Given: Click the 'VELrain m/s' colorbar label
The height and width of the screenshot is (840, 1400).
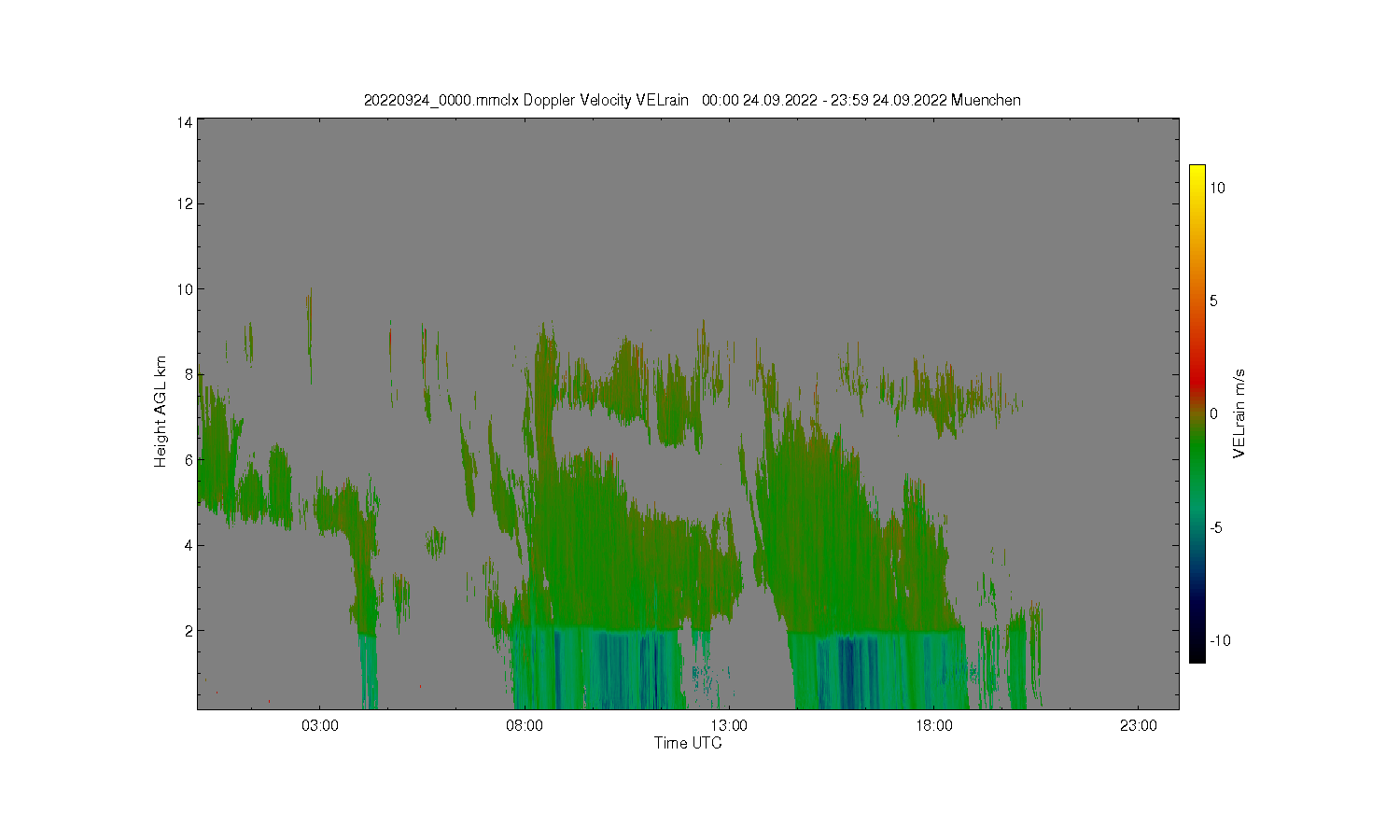Looking at the screenshot, I should pos(1240,413).
